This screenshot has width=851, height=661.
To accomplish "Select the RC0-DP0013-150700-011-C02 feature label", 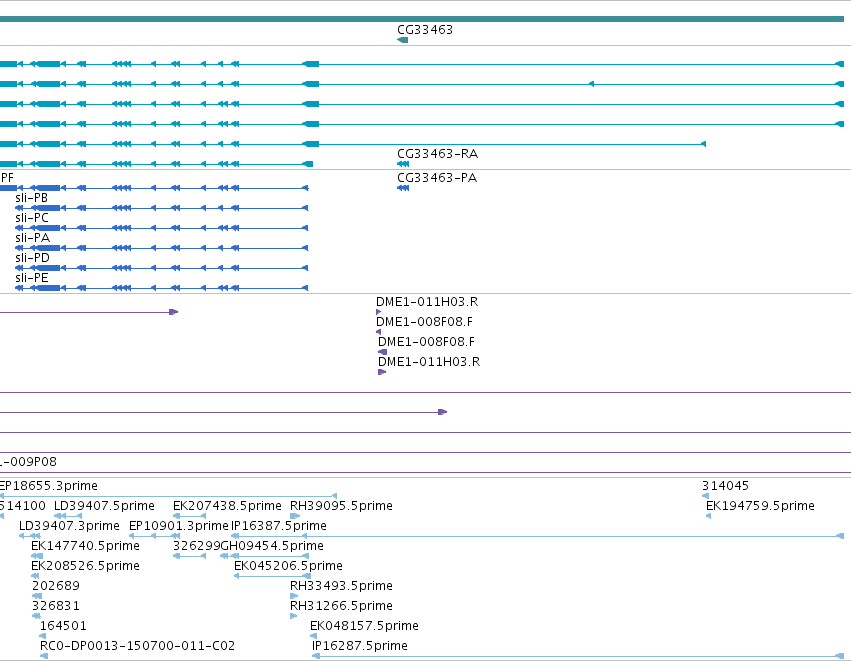I will tap(137, 646).
